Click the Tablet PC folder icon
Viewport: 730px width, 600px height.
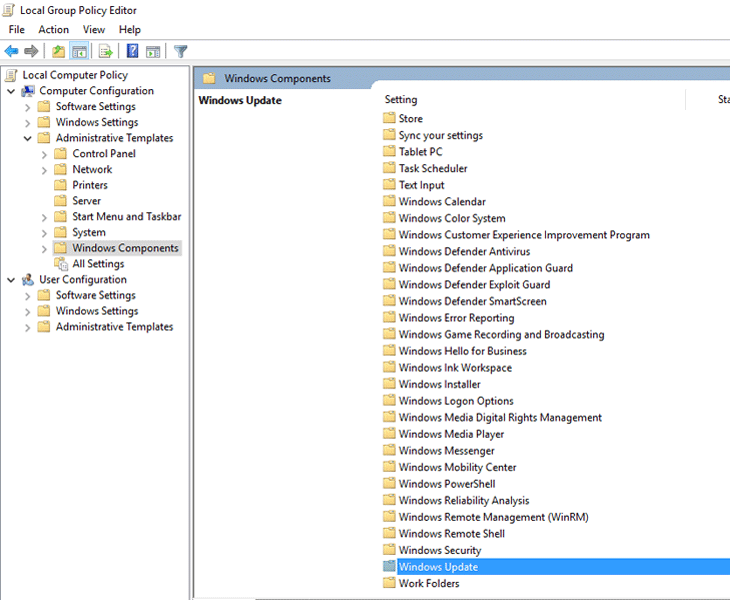[x=389, y=151]
